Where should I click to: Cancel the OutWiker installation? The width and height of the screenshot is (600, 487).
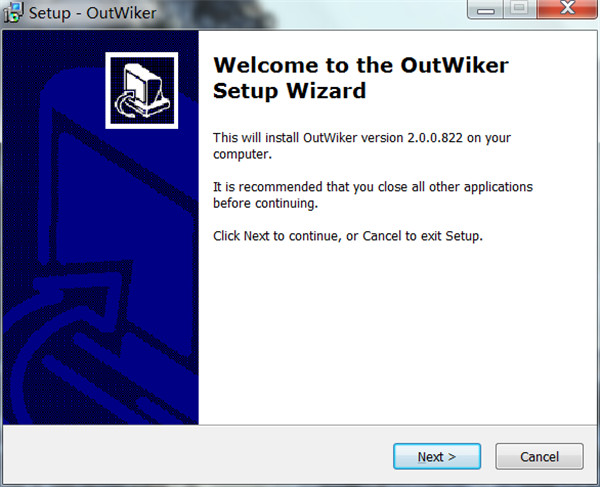[539, 456]
